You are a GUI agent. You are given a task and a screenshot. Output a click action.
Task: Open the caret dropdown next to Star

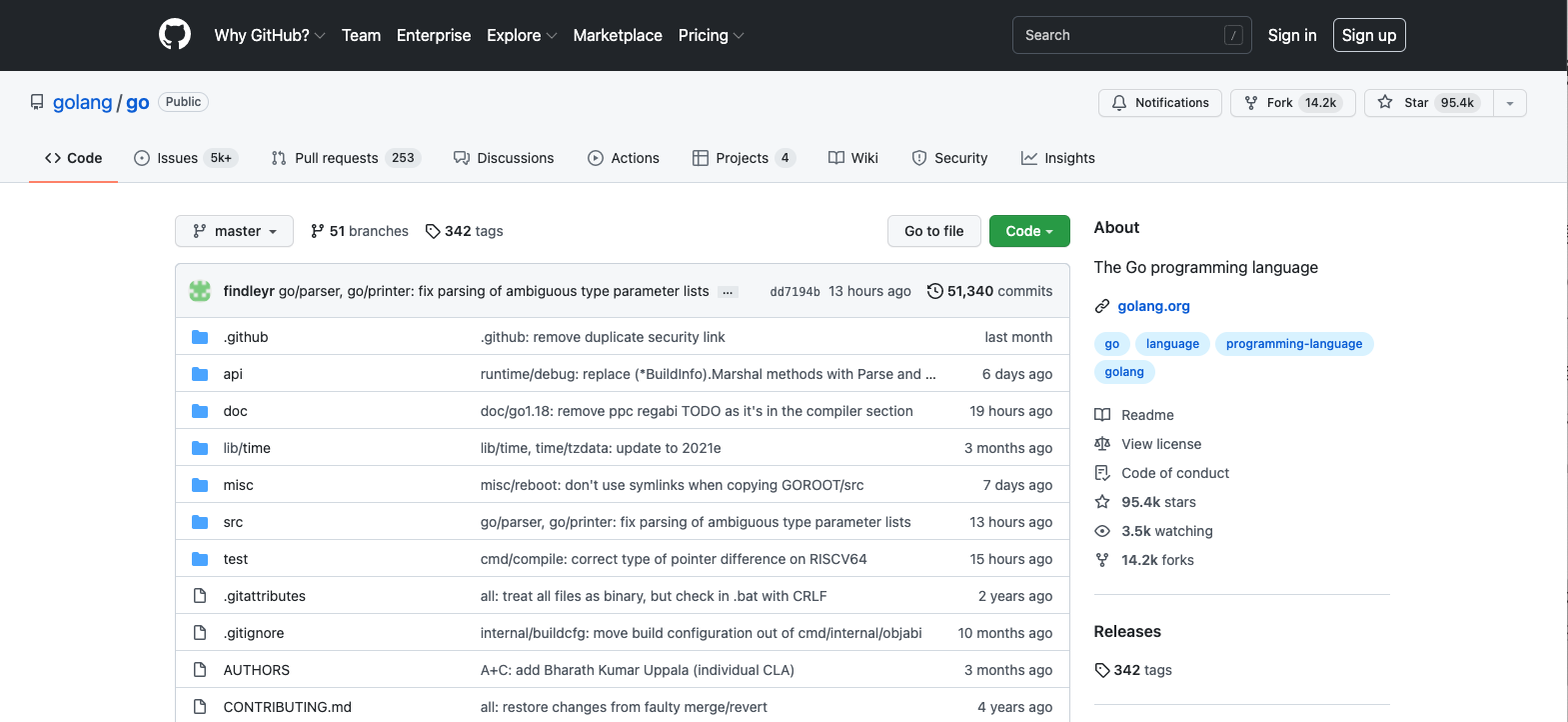pos(1510,103)
